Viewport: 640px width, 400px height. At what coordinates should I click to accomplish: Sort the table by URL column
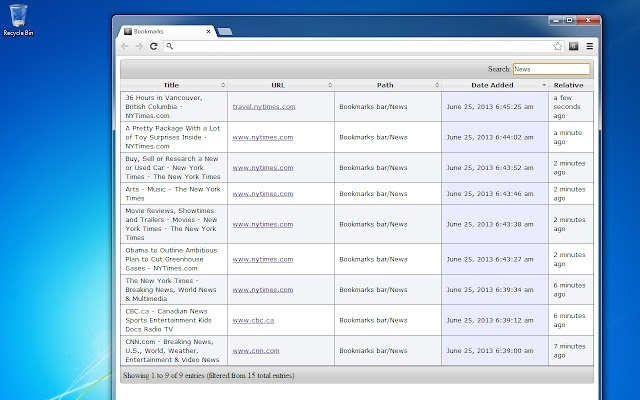[278, 85]
